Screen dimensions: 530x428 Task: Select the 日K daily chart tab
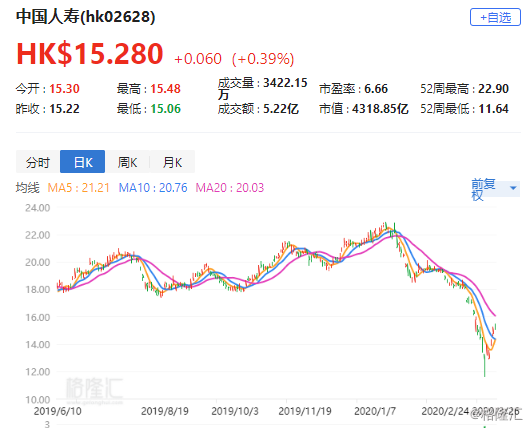(x=82, y=162)
